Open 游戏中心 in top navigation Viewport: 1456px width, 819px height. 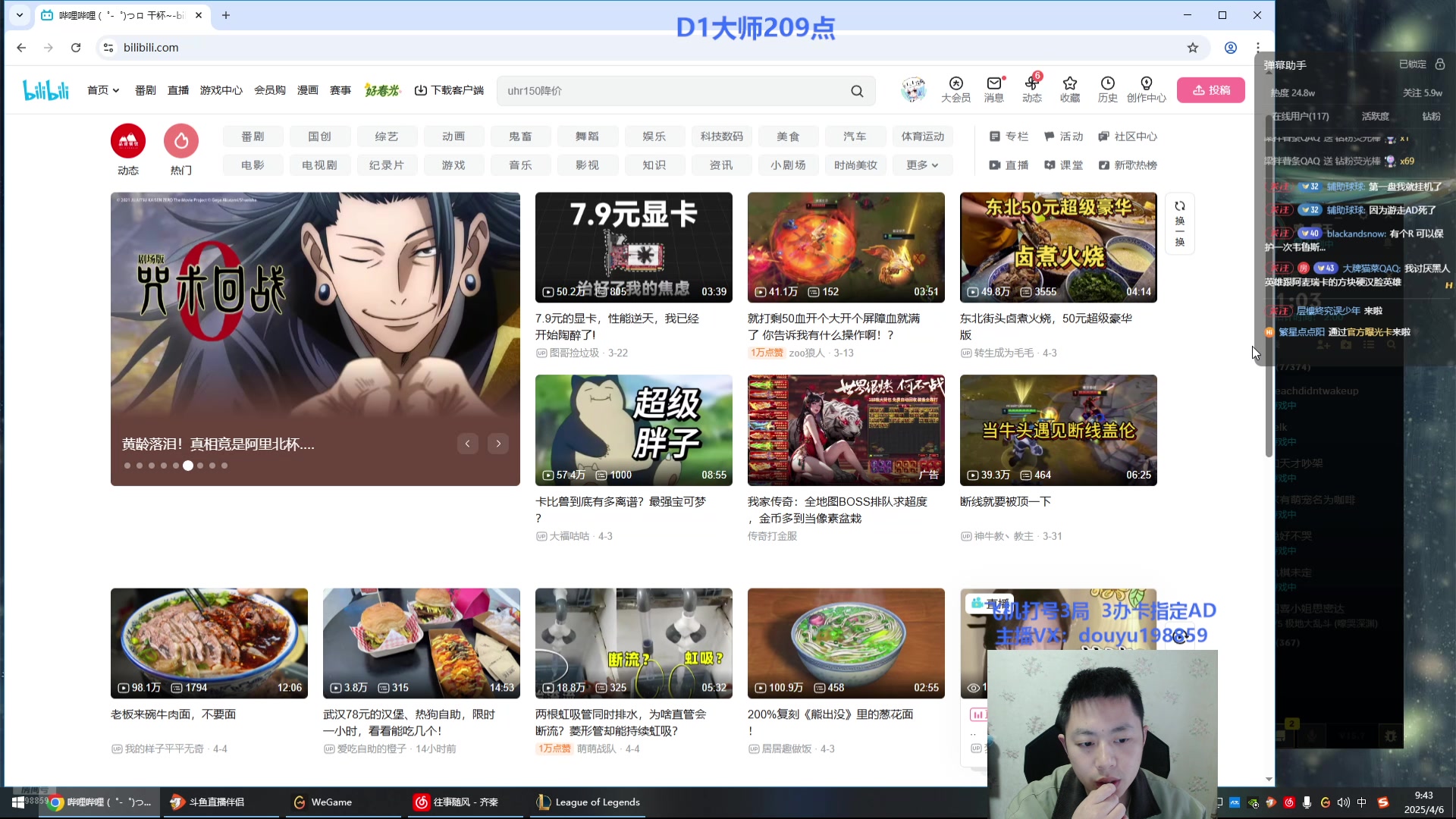click(221, 90)
